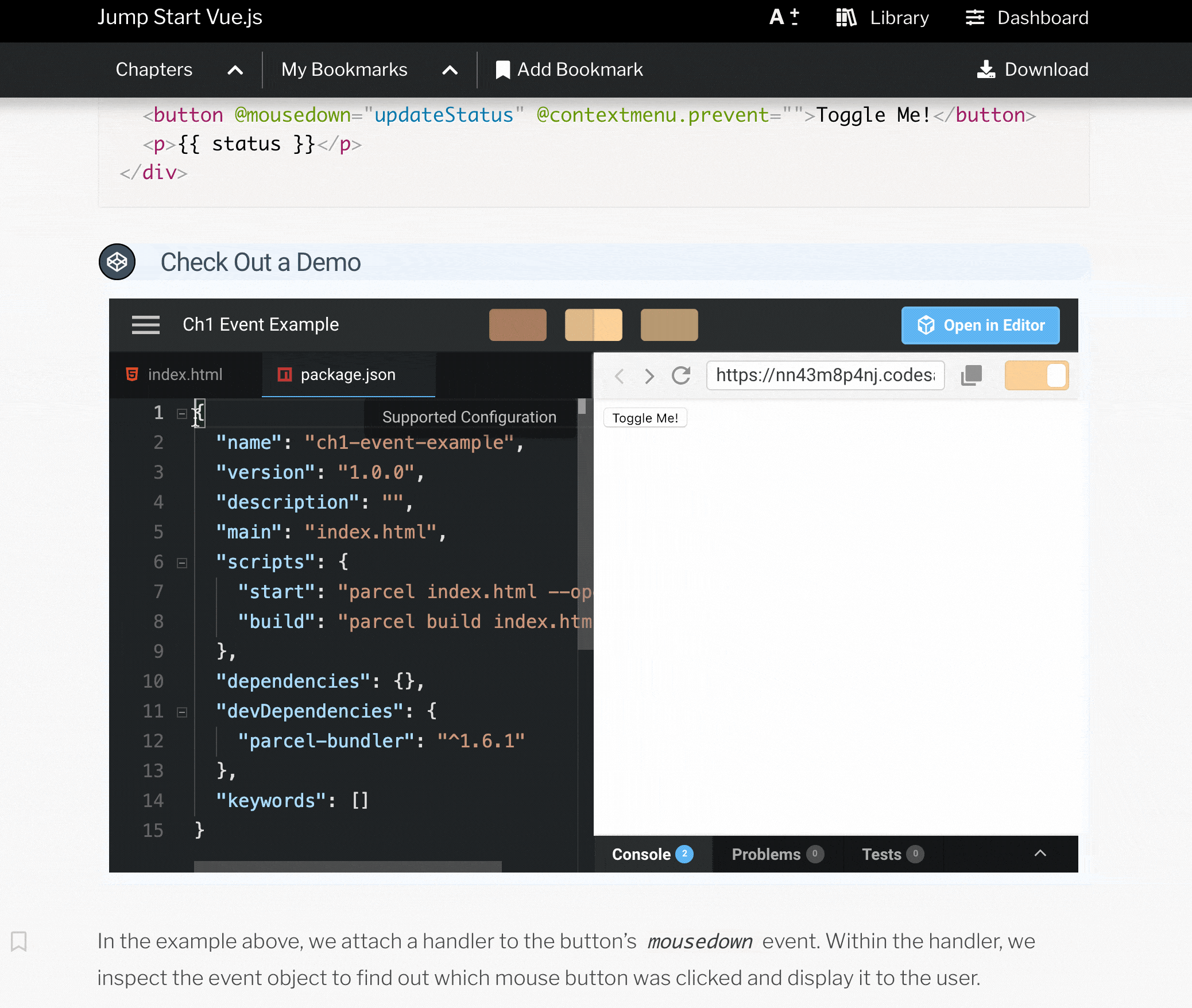Select the editor-only view button
Viewport: 1192px width, 1008px height.
click(x=517, y=325)
